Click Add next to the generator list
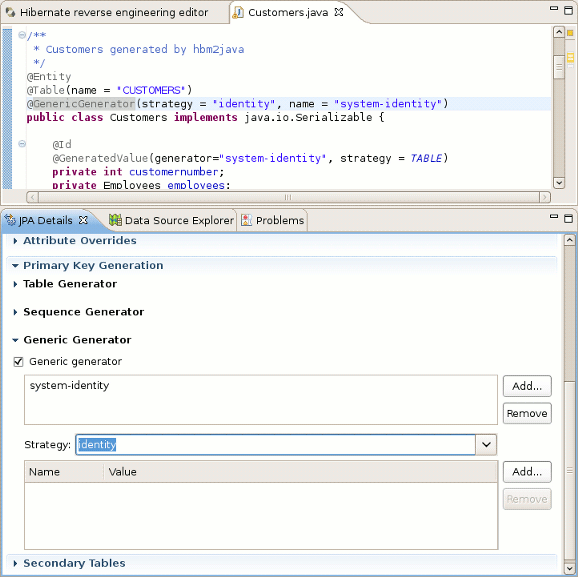 (527, 386)
